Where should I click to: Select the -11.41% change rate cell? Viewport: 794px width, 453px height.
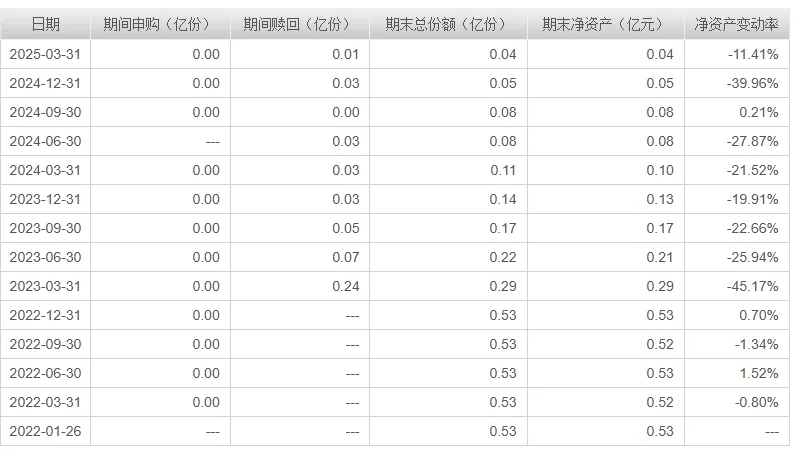pyautogui.click(x=753, y=54)
